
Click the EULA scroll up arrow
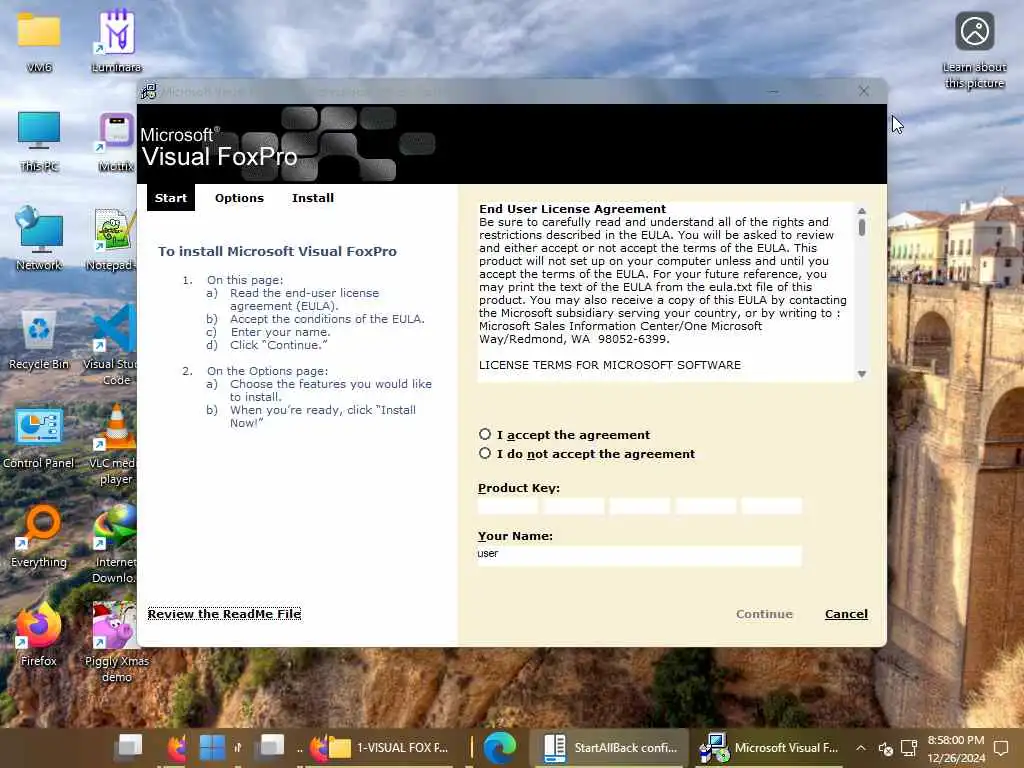pos(861,211)
